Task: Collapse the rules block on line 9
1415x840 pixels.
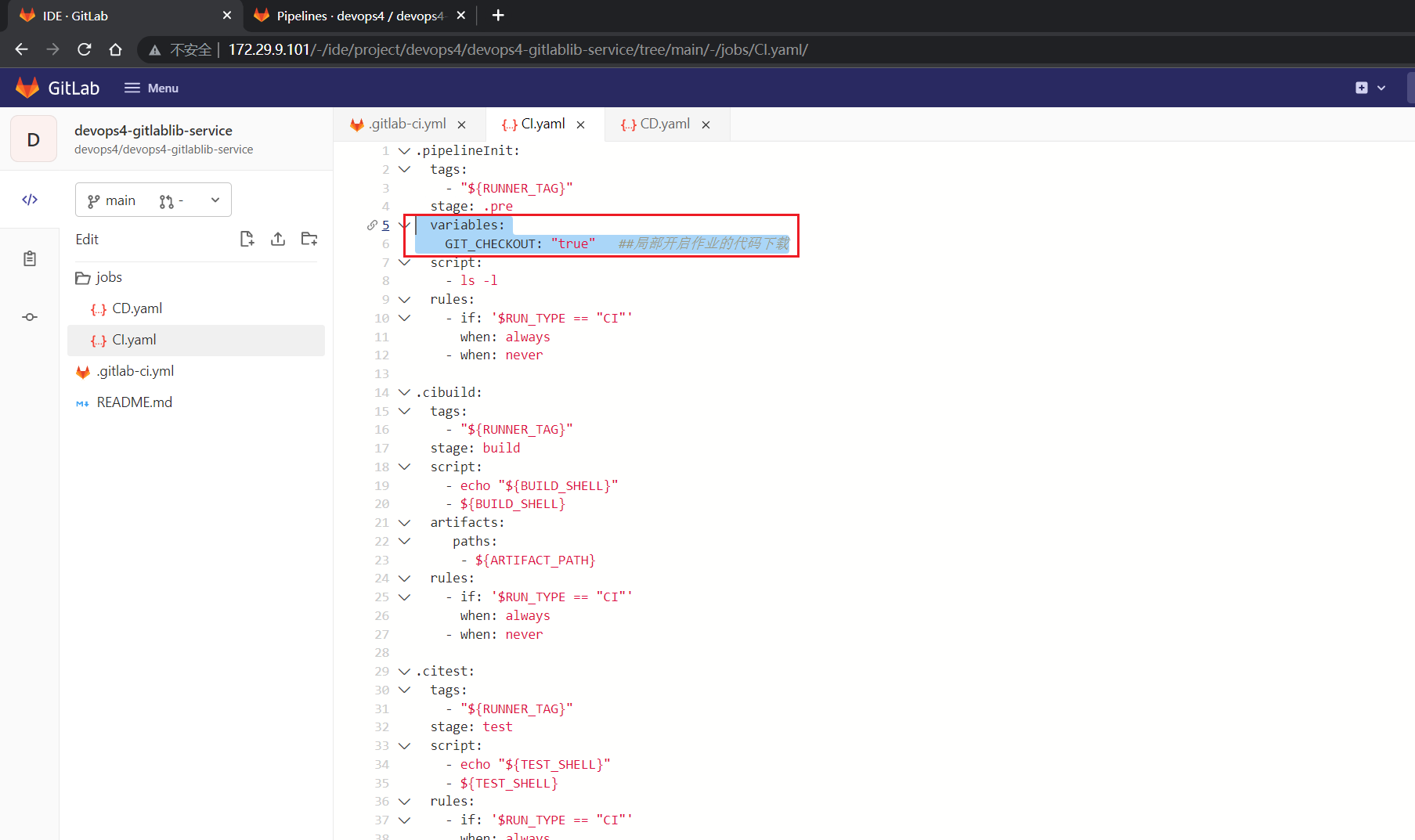Action: click(x=404, y=299)
